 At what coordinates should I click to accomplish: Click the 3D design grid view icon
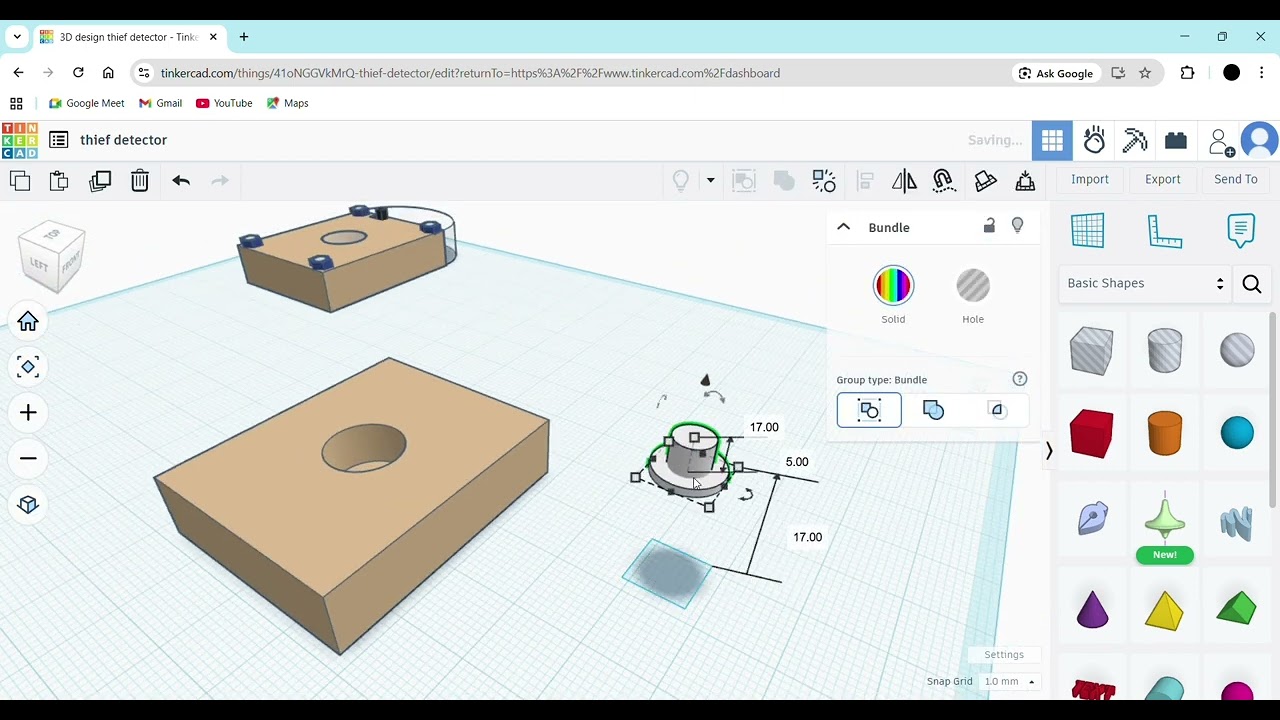click(x=1052, y=141)
